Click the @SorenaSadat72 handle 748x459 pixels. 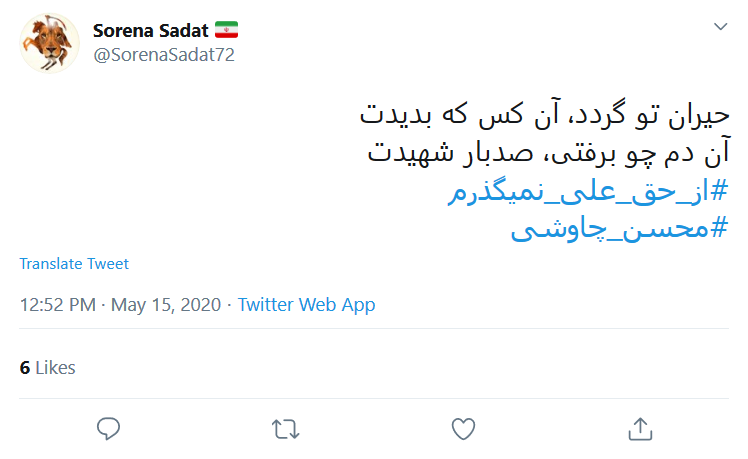[x=164, y=55]
